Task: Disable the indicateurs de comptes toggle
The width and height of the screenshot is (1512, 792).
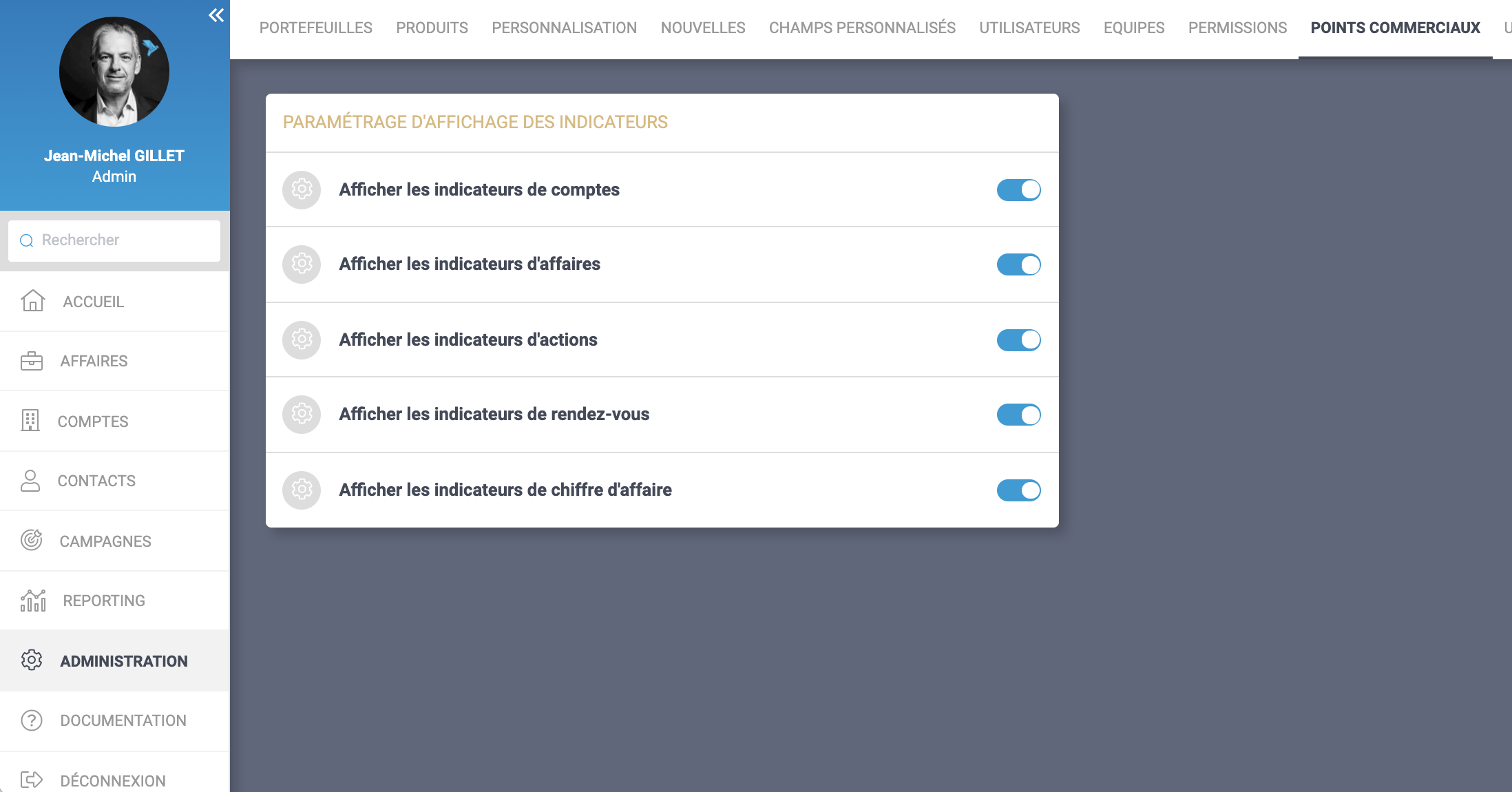Action: 1018,190
